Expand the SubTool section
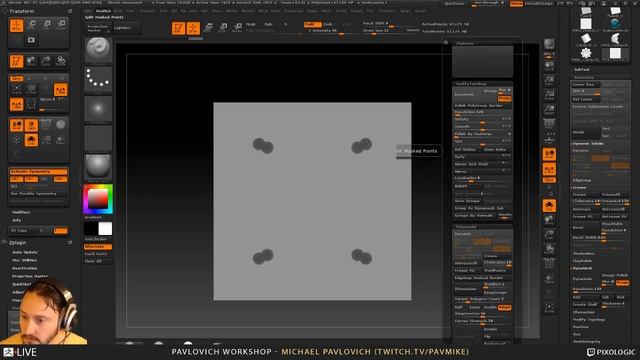This screenshot has height=360, width=640. click(x=582, y=69)
